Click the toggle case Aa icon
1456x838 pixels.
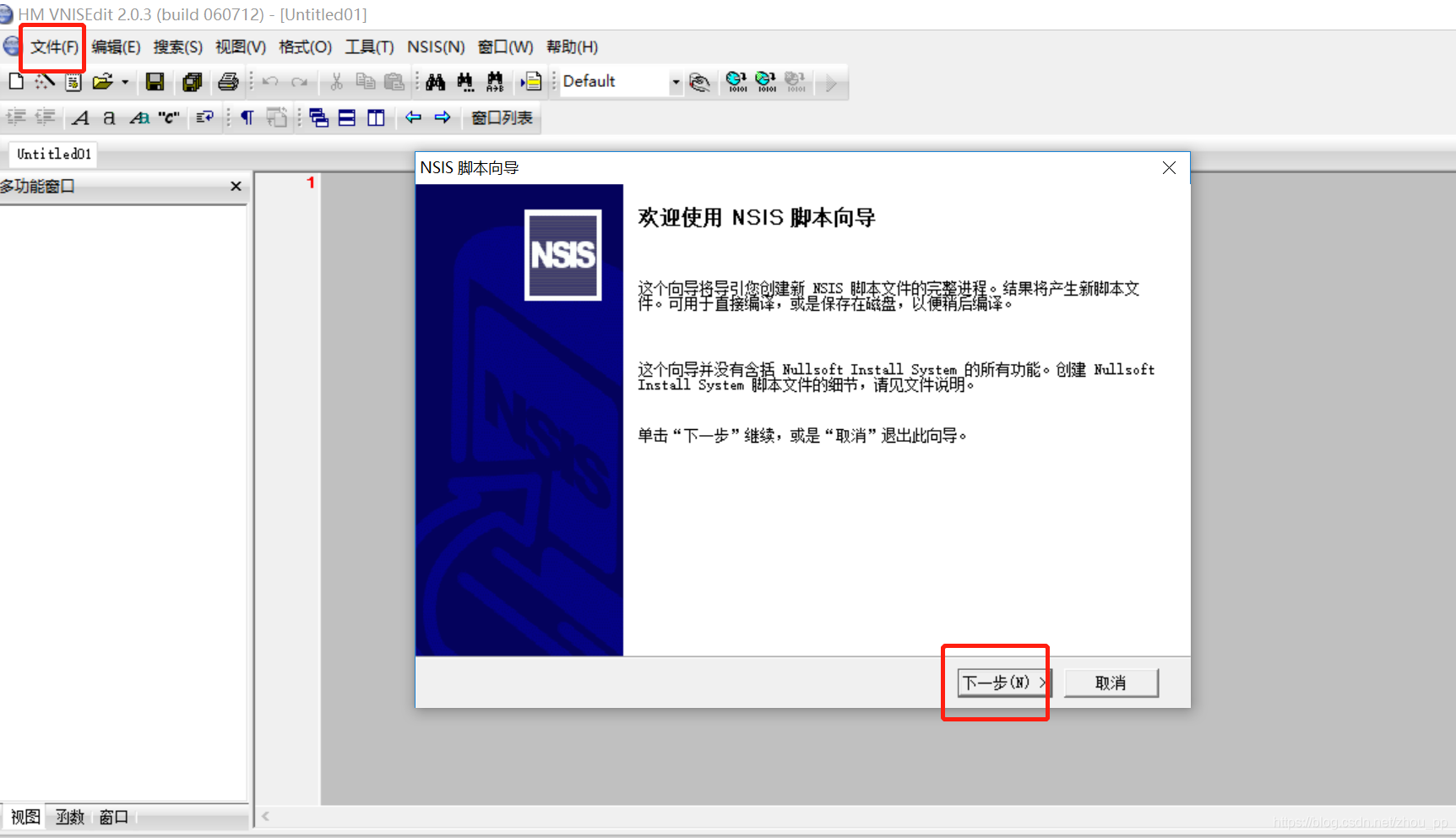[139, 117]
